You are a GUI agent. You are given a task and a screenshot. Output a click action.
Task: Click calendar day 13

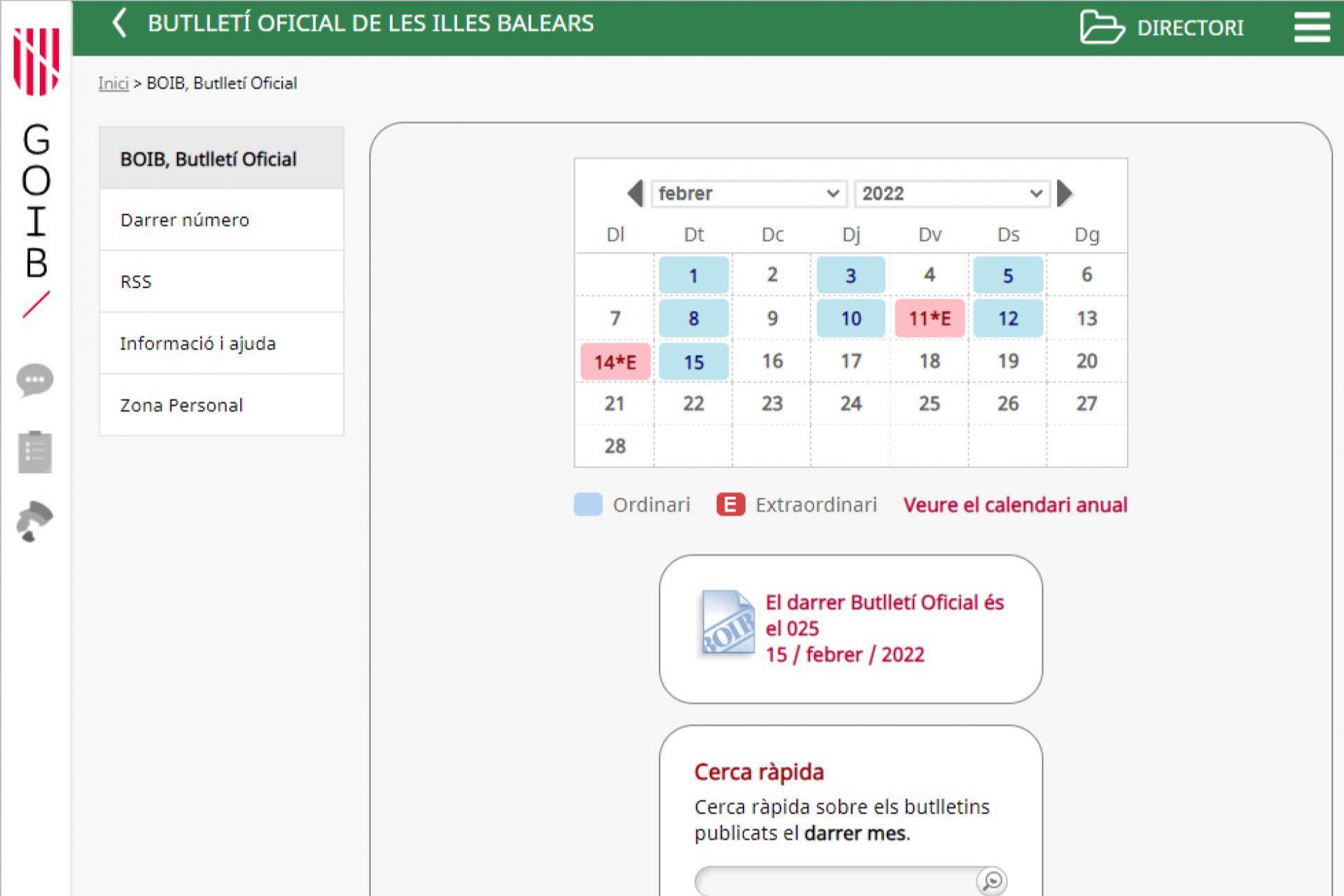1086,318
